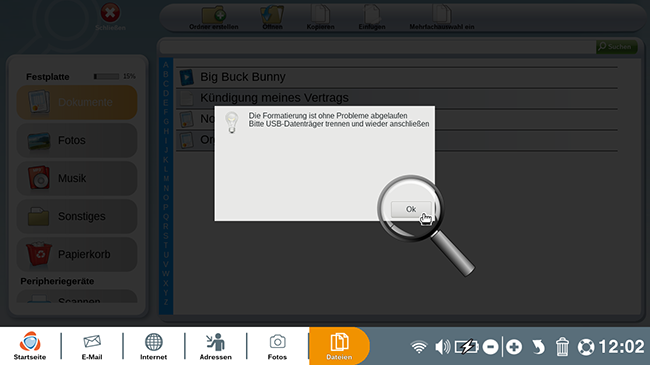Image resolution: width=650 pixels, height=365 pixels.
Task: Click the Öffnen toolbar icon
Action: tap(272, 15)
